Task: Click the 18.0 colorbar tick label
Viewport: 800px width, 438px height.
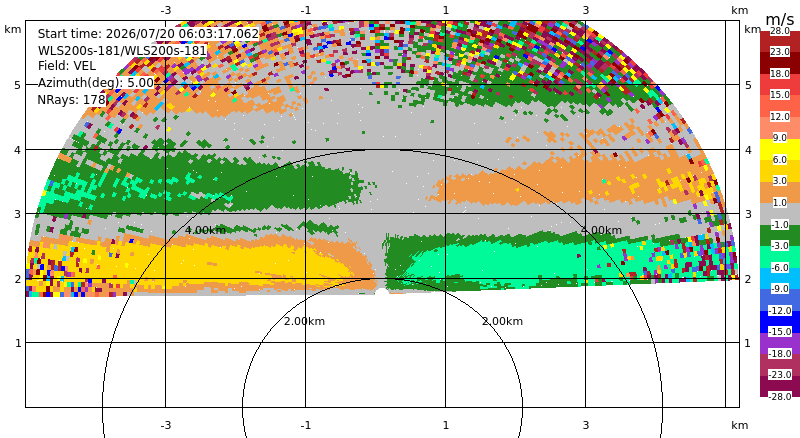Action: (780, 74)
